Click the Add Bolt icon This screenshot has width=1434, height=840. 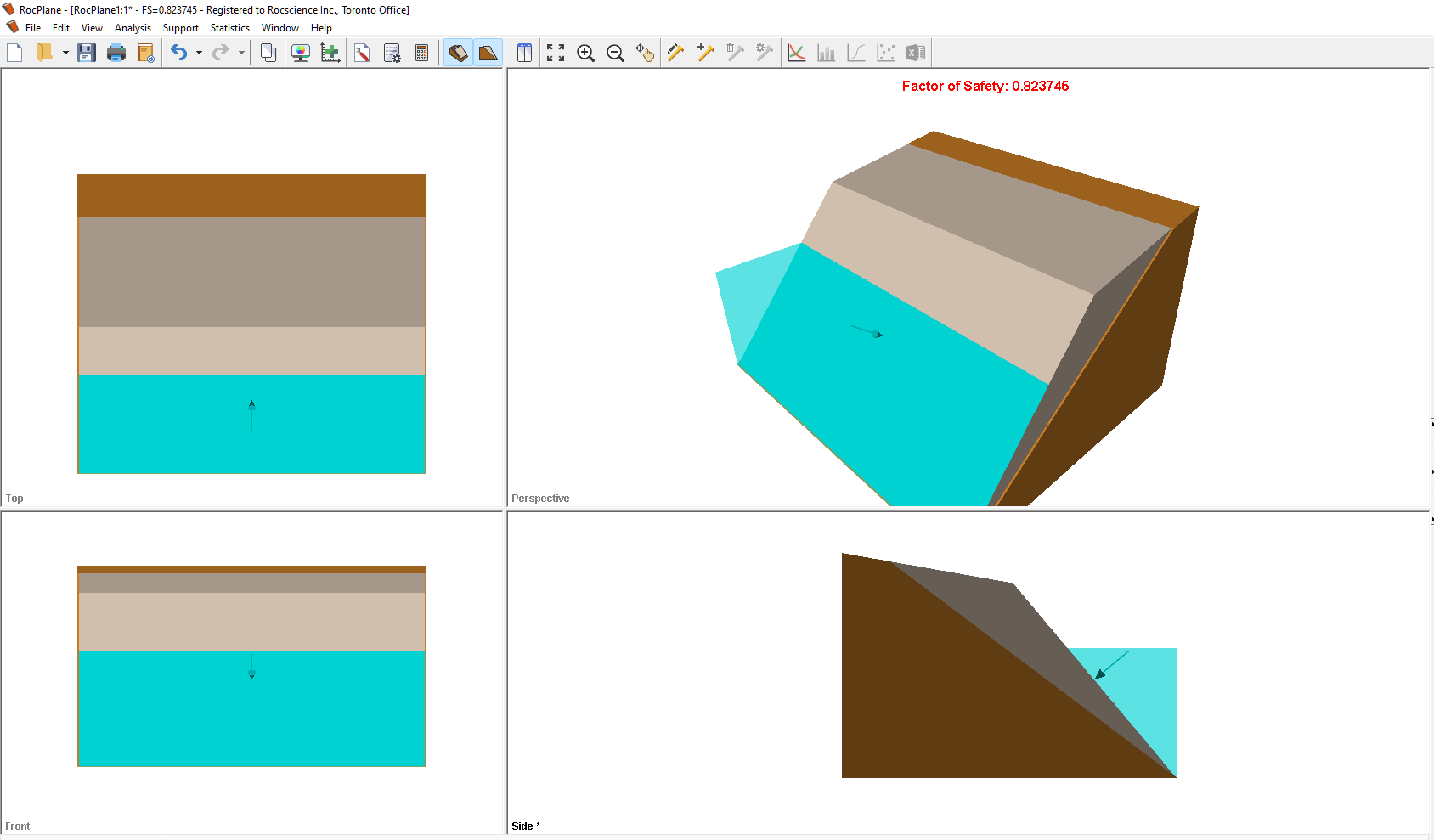[706, 53]
